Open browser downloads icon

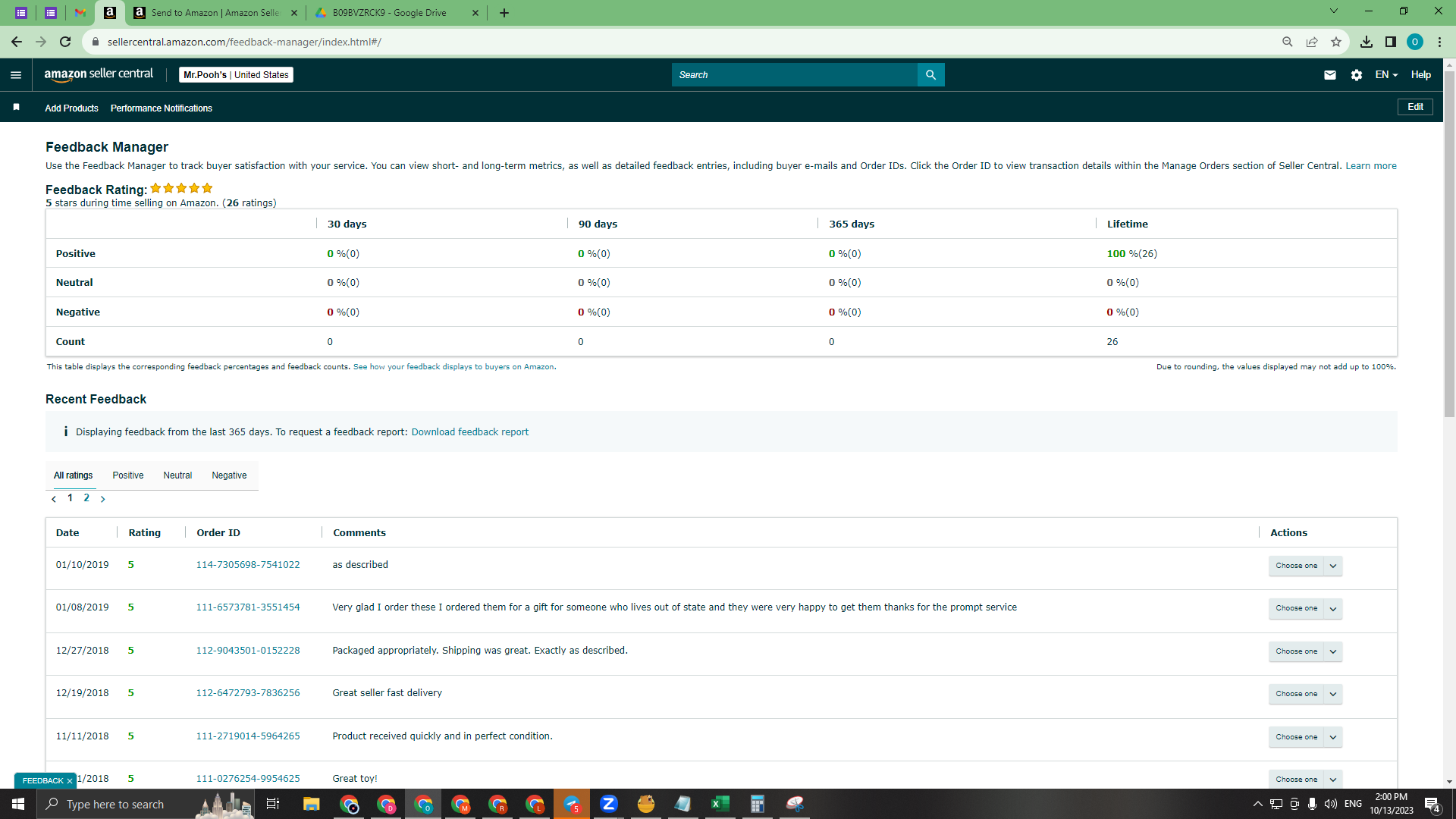click(1367, 42)
